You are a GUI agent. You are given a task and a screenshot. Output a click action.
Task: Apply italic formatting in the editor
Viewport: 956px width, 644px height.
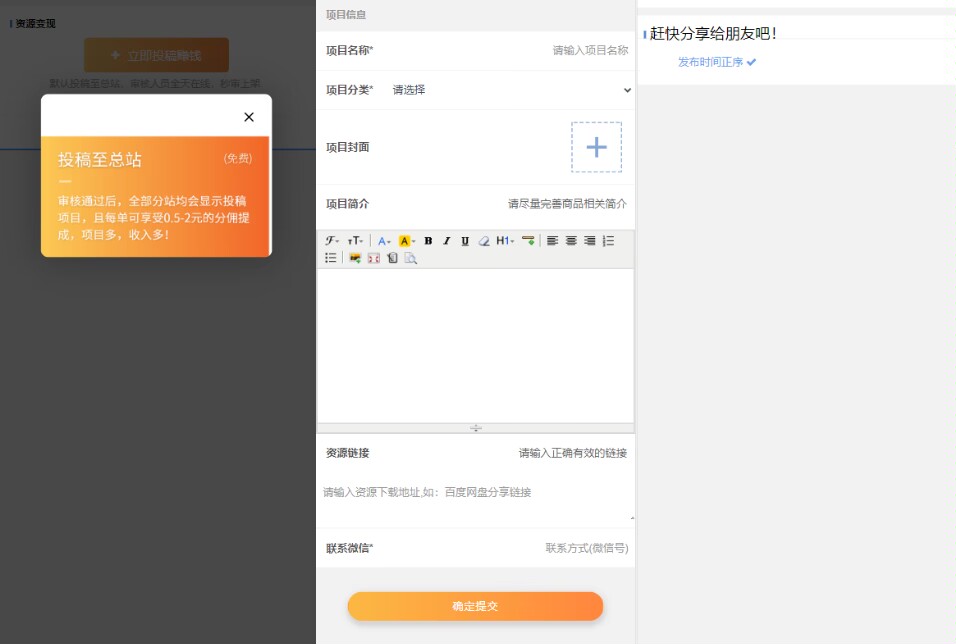[445, 241]
